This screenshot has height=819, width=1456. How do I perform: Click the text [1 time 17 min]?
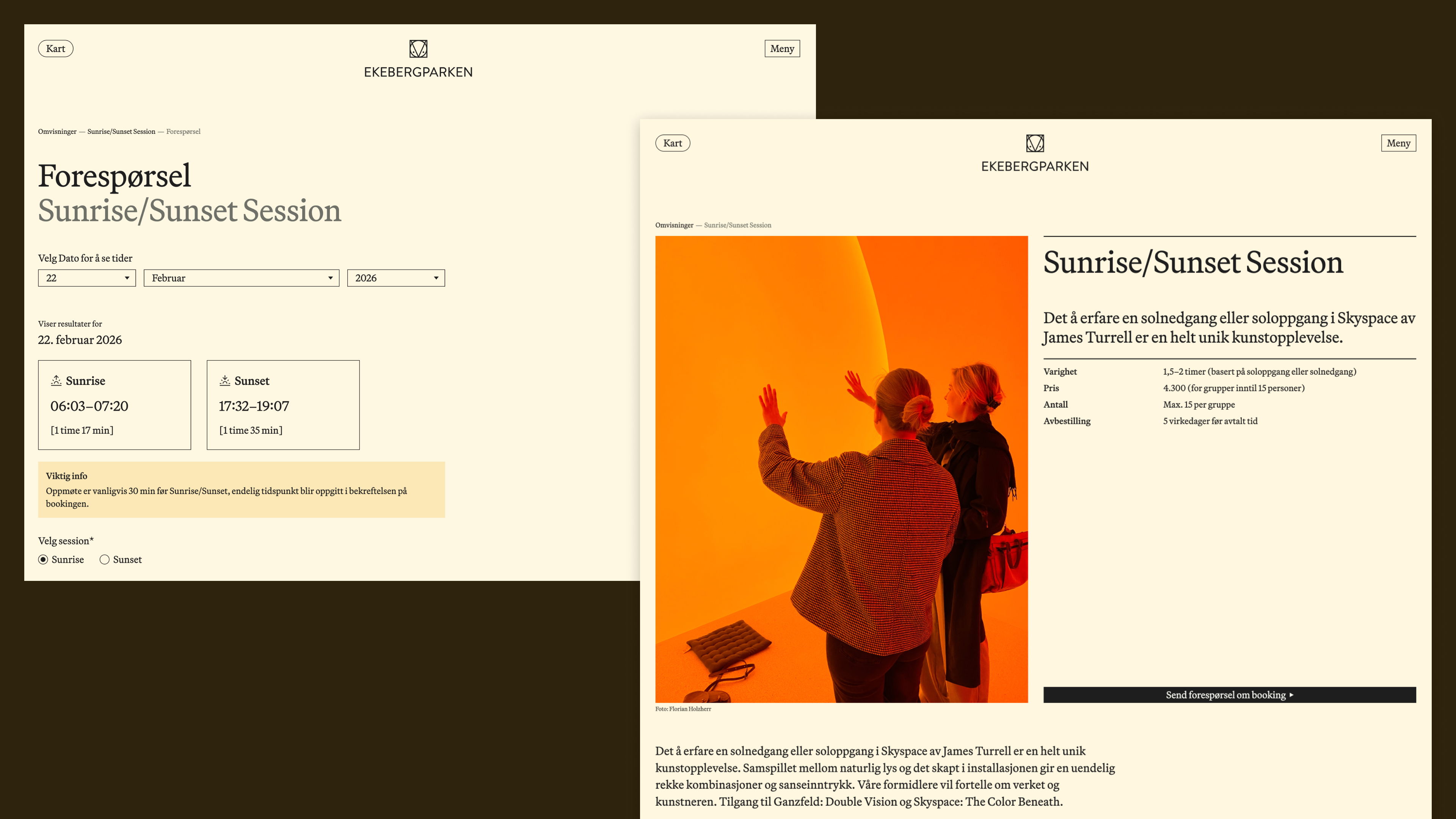[82, 430]
